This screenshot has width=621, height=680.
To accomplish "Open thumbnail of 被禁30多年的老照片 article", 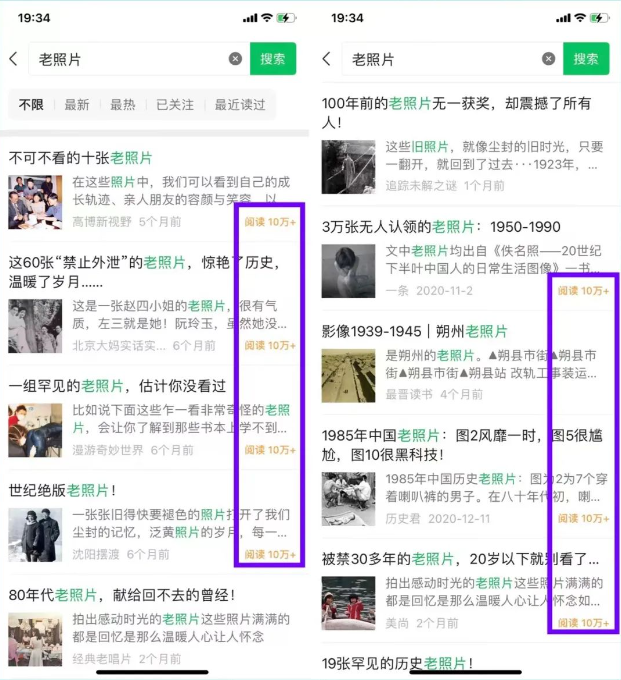I will pos(348,603).
